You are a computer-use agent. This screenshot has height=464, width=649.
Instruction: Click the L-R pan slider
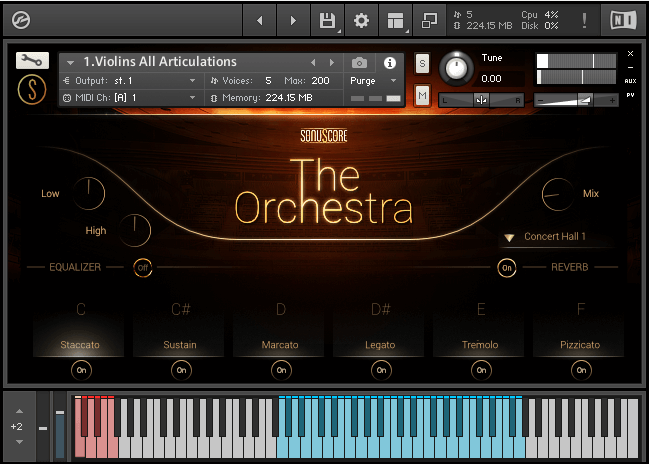click(x=481, y=100)
